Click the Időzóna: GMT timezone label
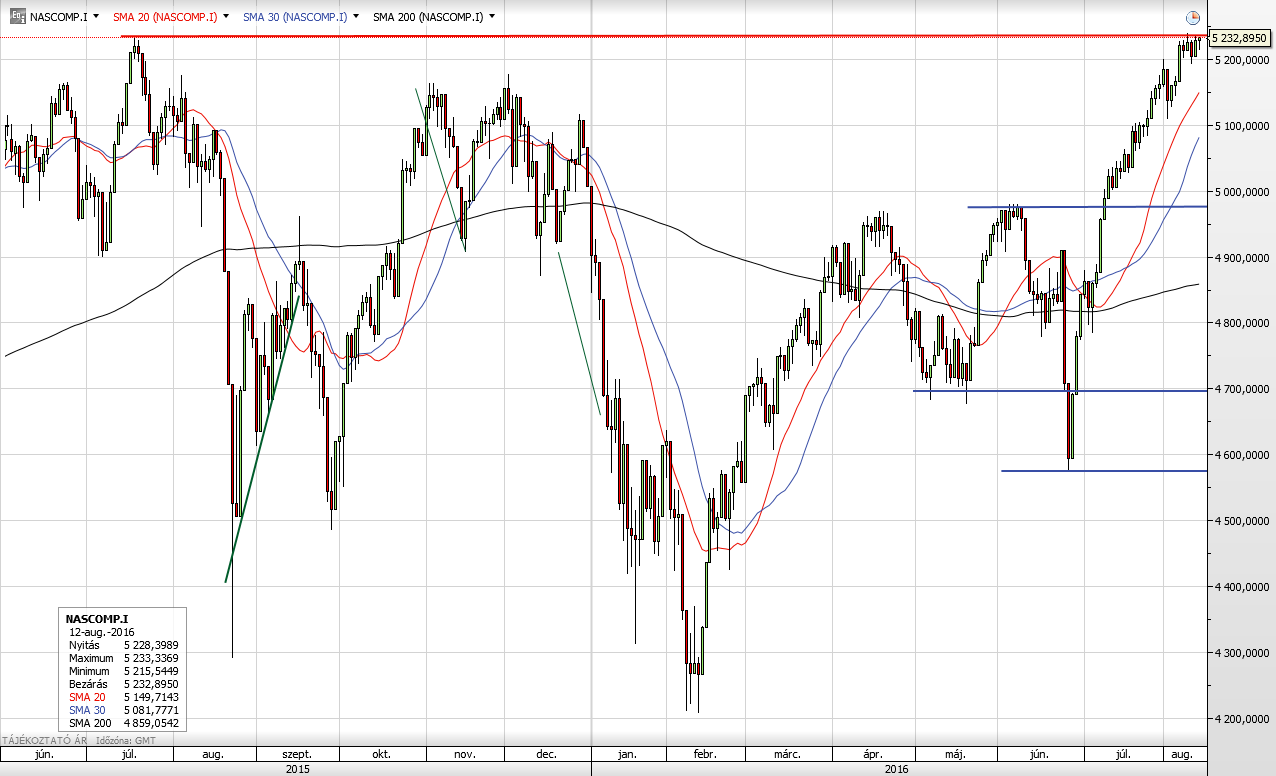The height and width of the screenshot is (776, 1276). 127,741
